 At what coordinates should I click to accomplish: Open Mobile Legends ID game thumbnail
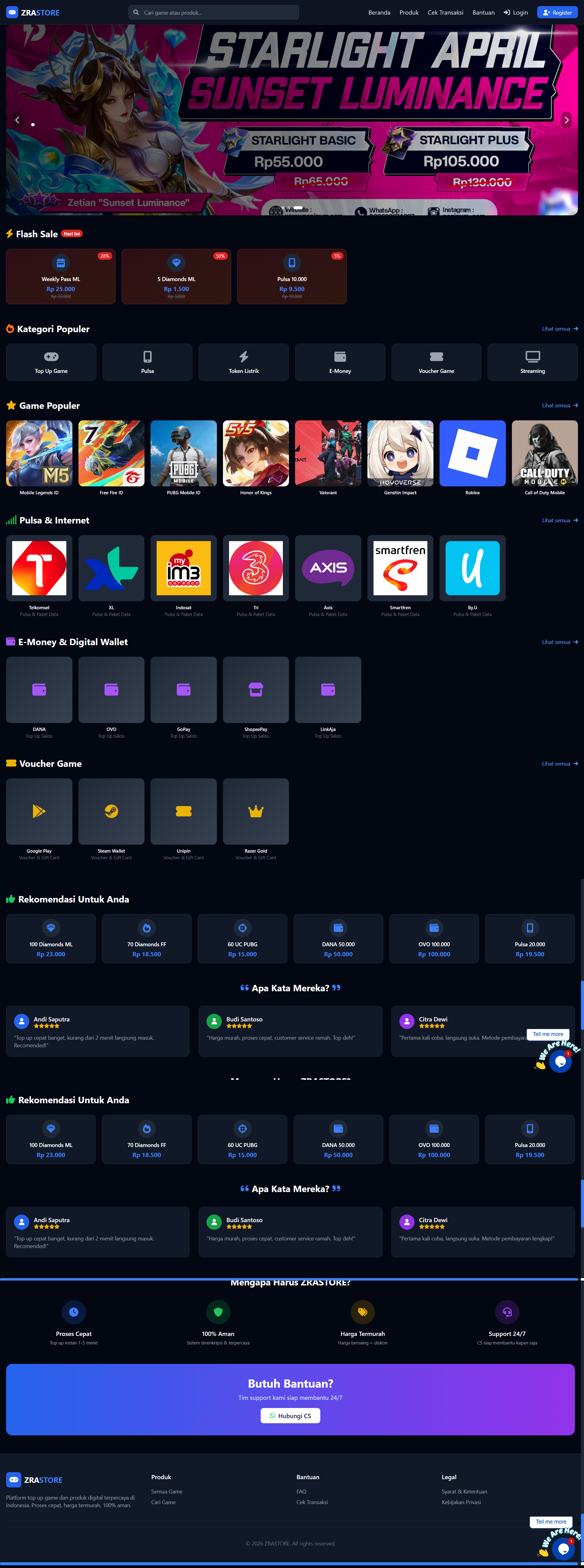39,453
